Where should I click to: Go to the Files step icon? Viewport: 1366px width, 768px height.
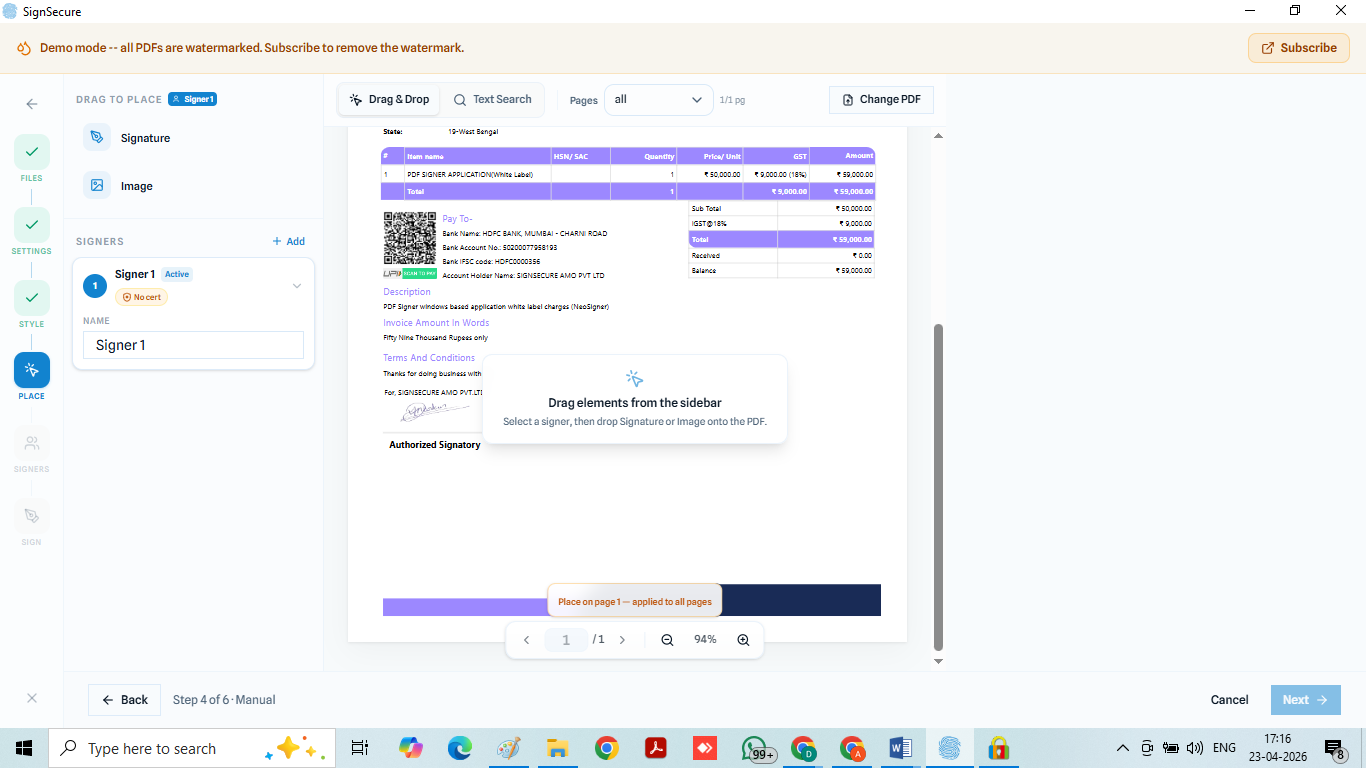[32, 152]
